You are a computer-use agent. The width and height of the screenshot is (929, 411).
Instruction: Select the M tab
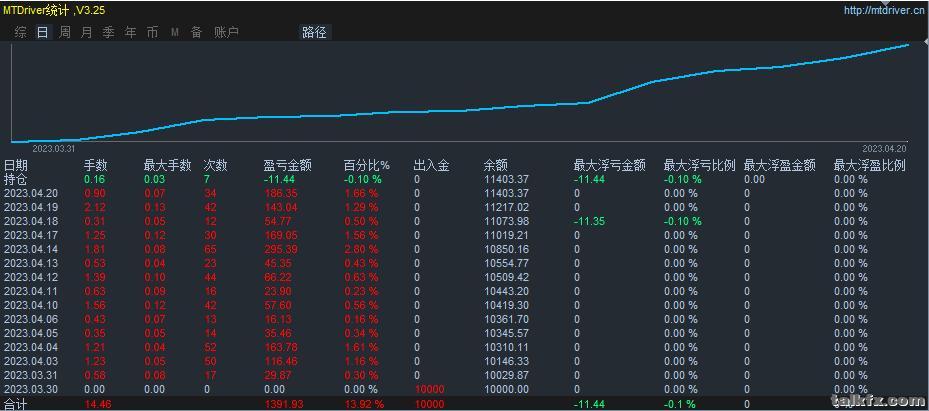[x=175, y=33]
